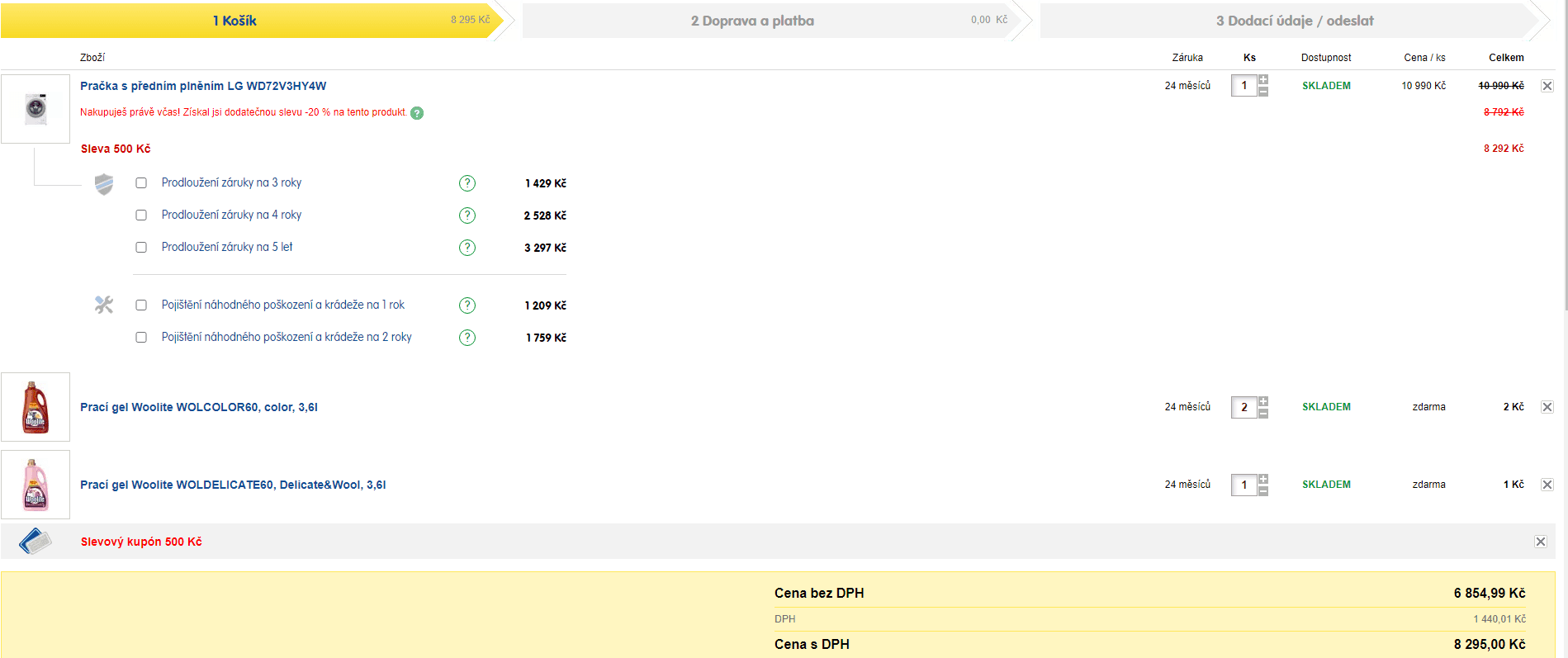Image resolution: width=1568 pixels, height=658 pixels.
Task: Click the Woolite color gel thumbnail
Action: coord(36,407)
